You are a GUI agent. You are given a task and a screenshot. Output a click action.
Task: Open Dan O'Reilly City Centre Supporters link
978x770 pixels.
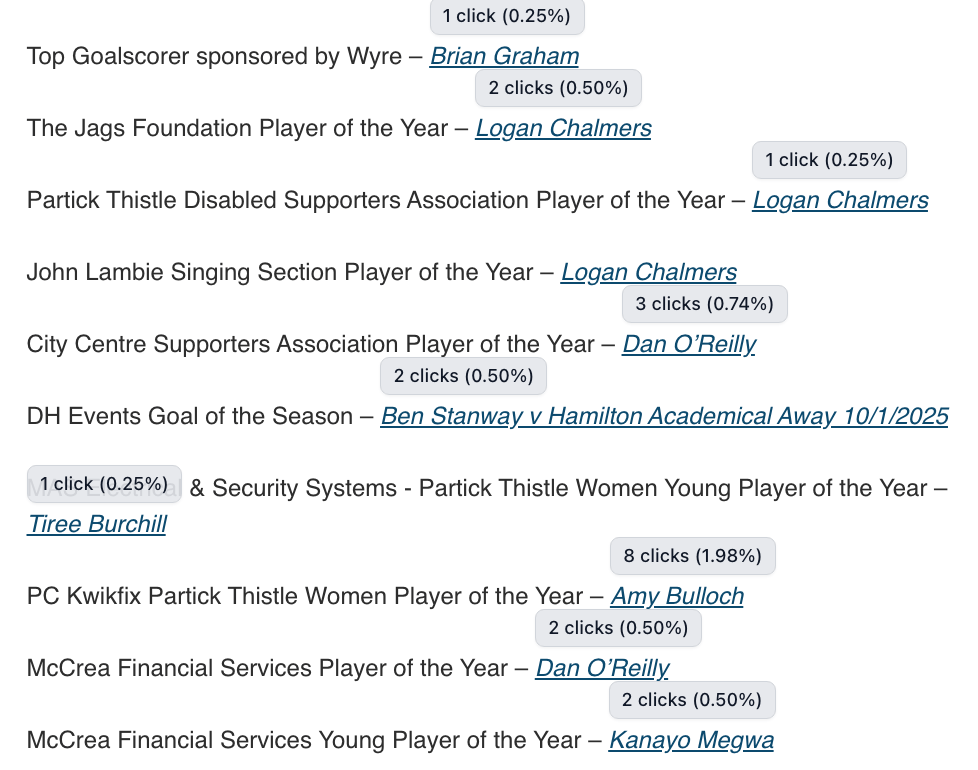(689, 344)
